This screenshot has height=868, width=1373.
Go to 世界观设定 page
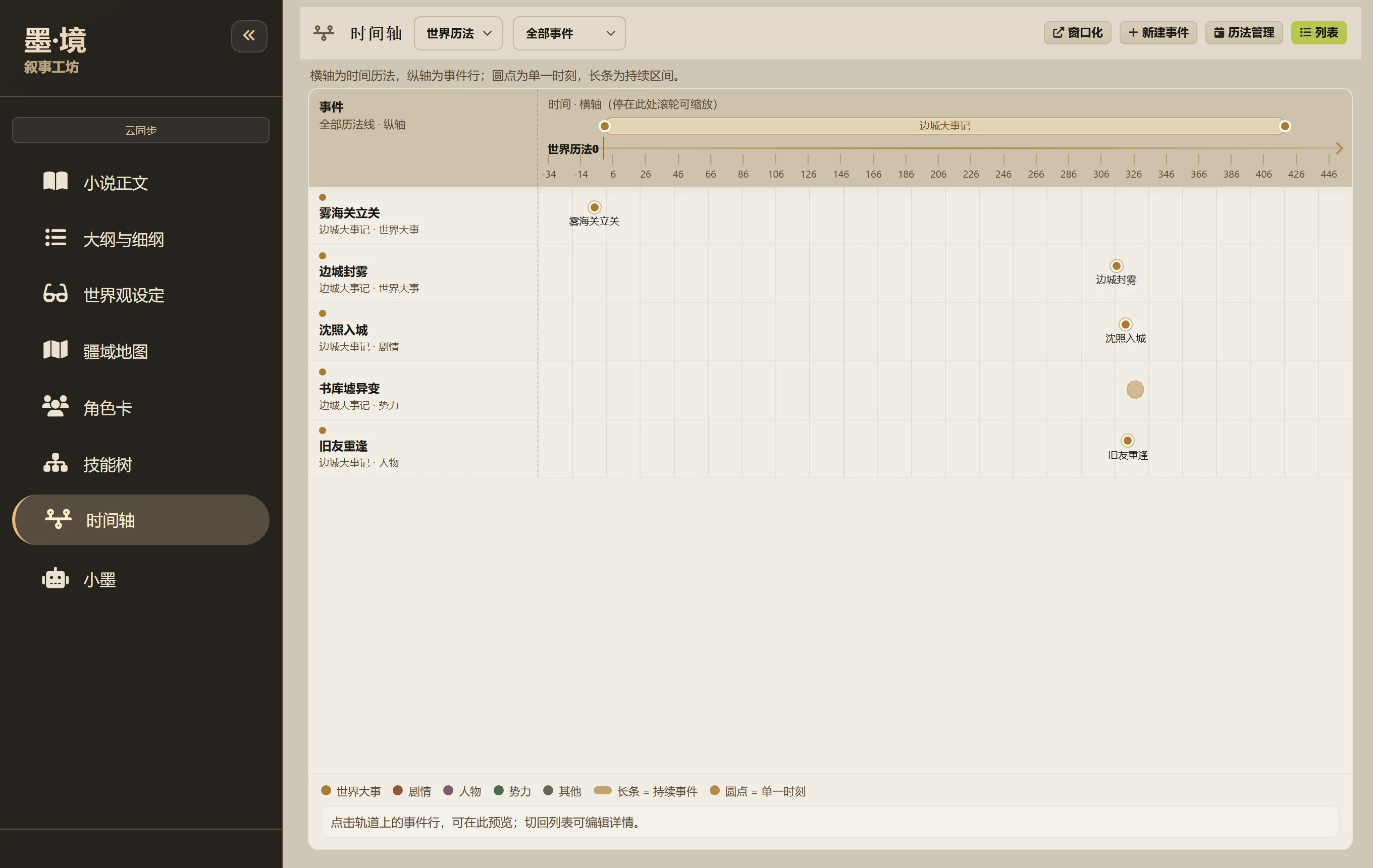click(x=140, y=295)
